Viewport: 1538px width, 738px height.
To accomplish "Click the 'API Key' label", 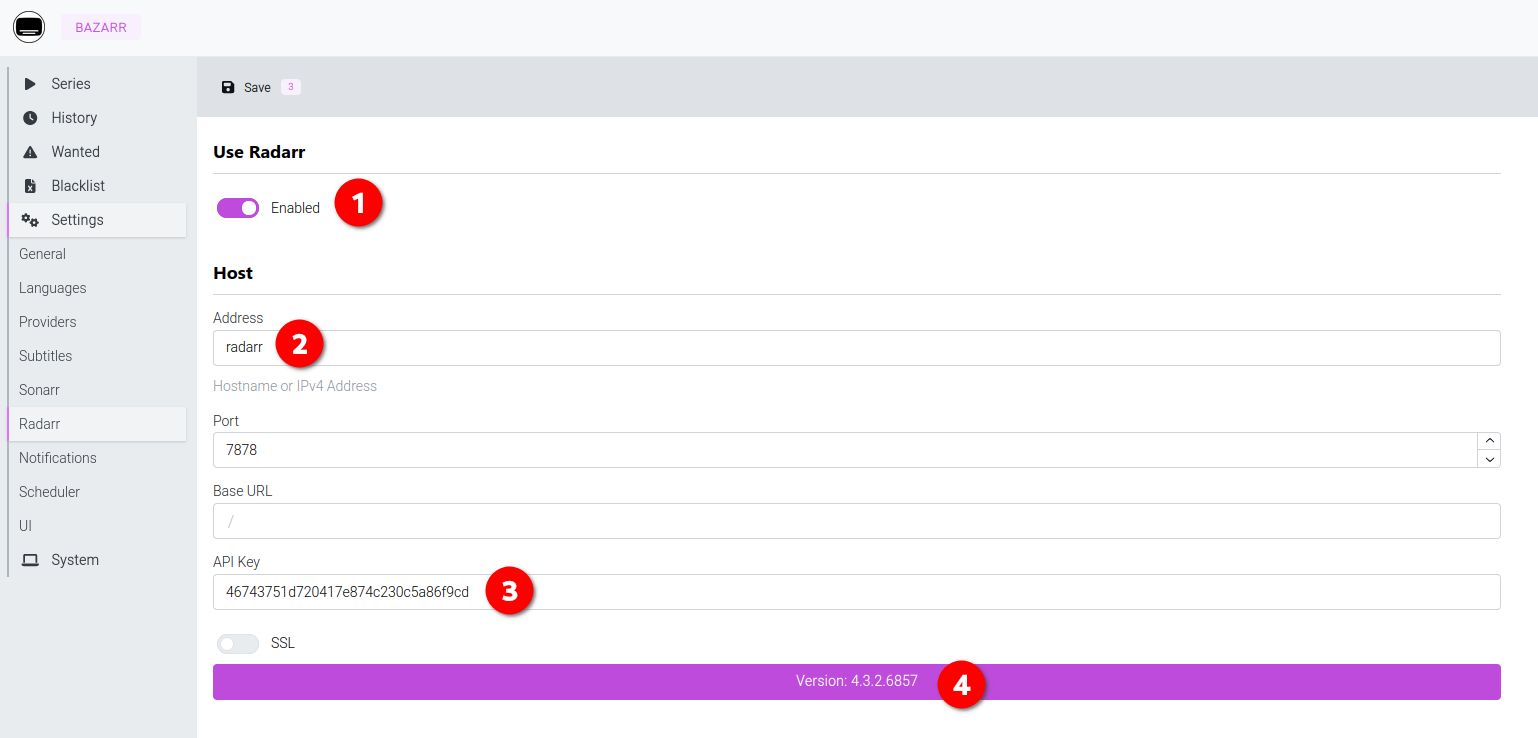I will [x=236, y=562].
